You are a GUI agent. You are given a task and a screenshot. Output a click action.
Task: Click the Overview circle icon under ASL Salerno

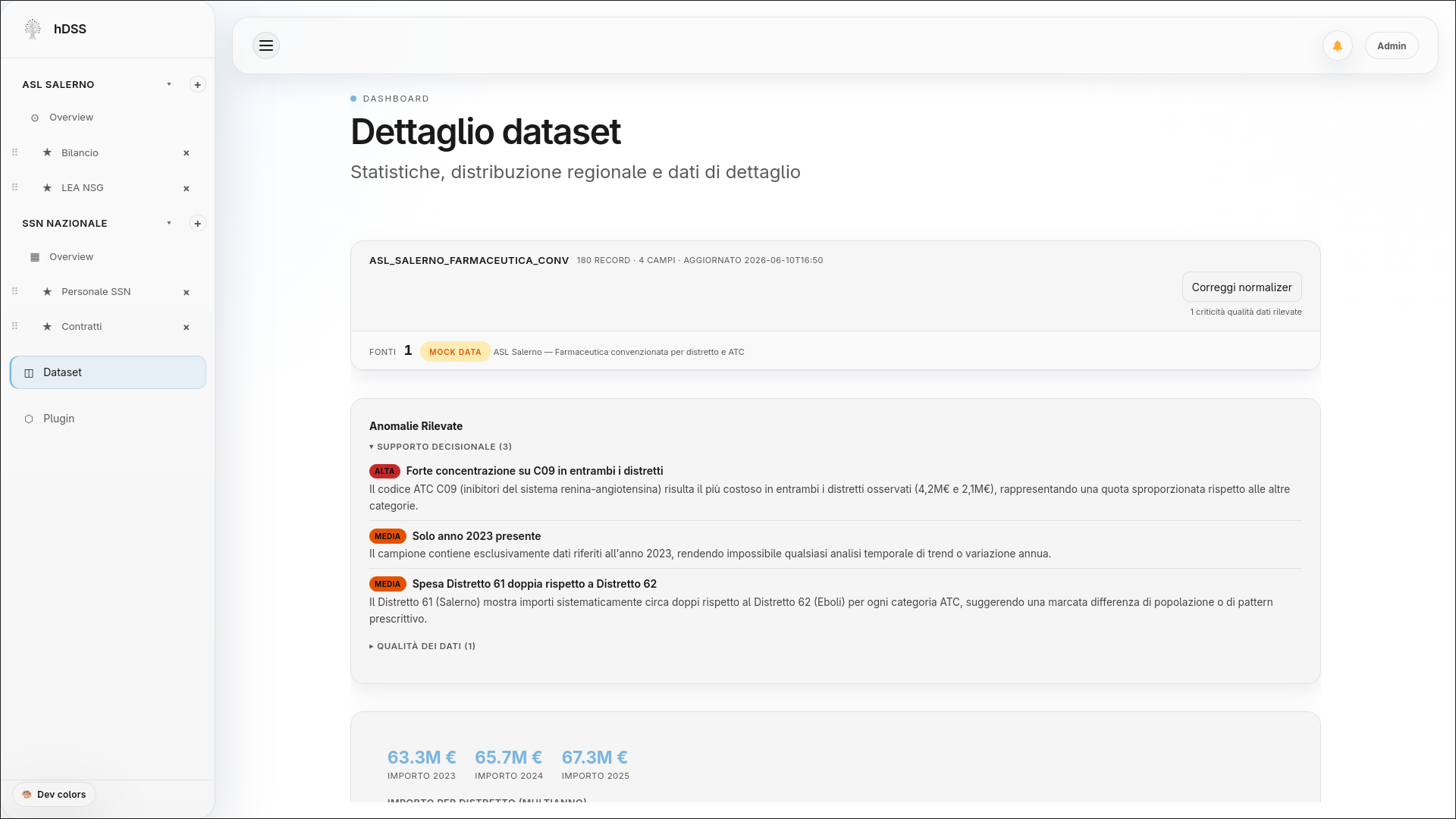coord(35,118)
